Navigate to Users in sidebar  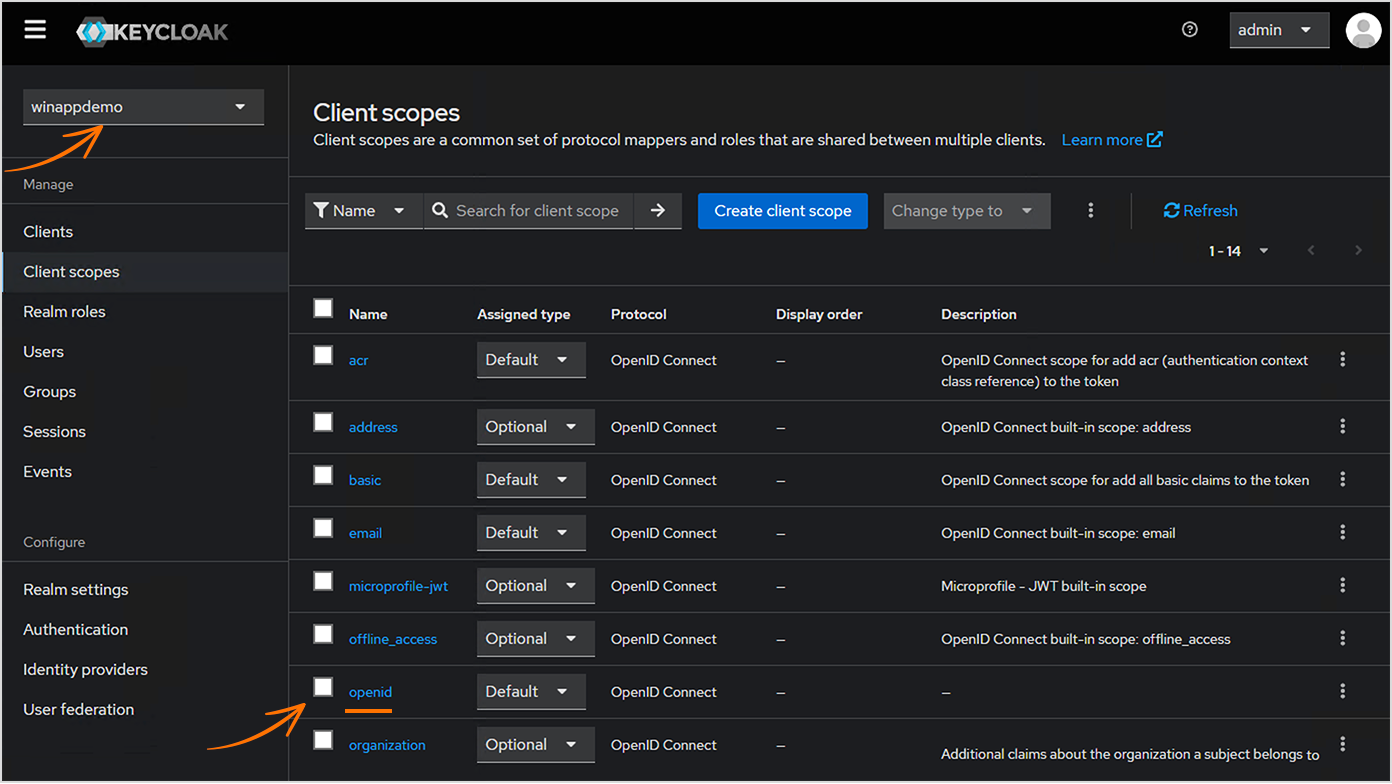click(44, 352)
